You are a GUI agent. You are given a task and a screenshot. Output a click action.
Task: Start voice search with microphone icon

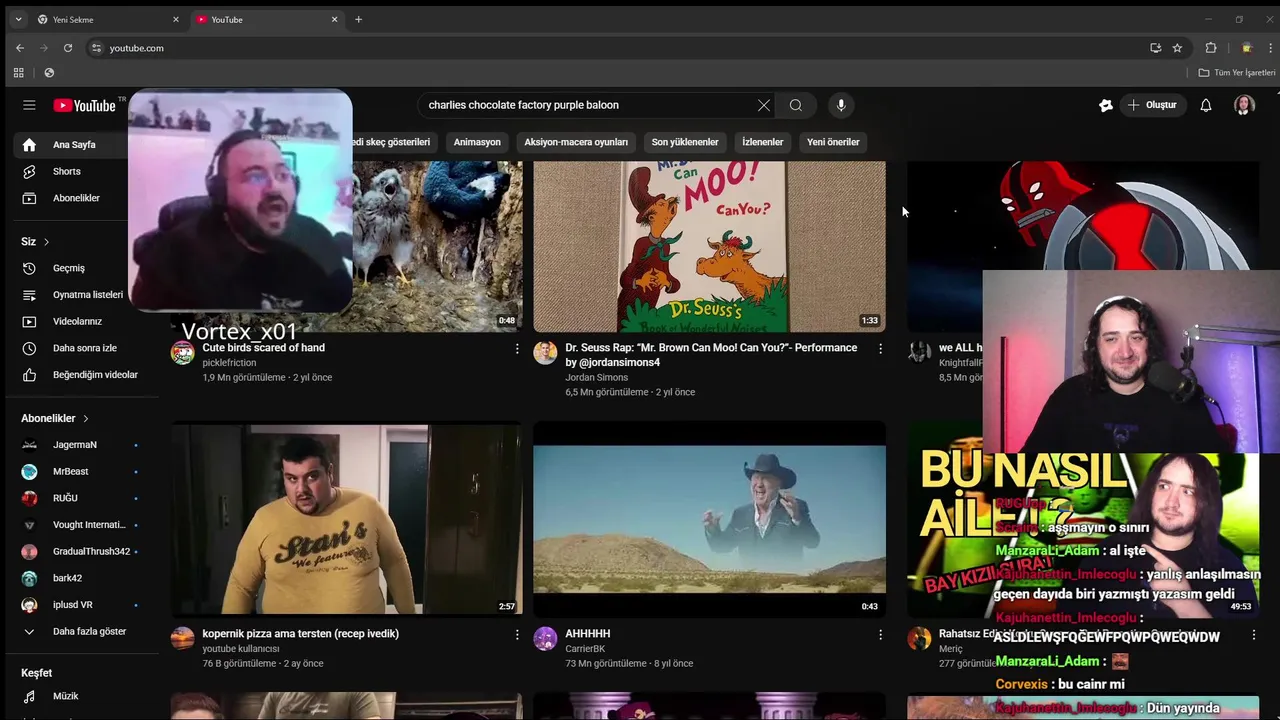841,105
